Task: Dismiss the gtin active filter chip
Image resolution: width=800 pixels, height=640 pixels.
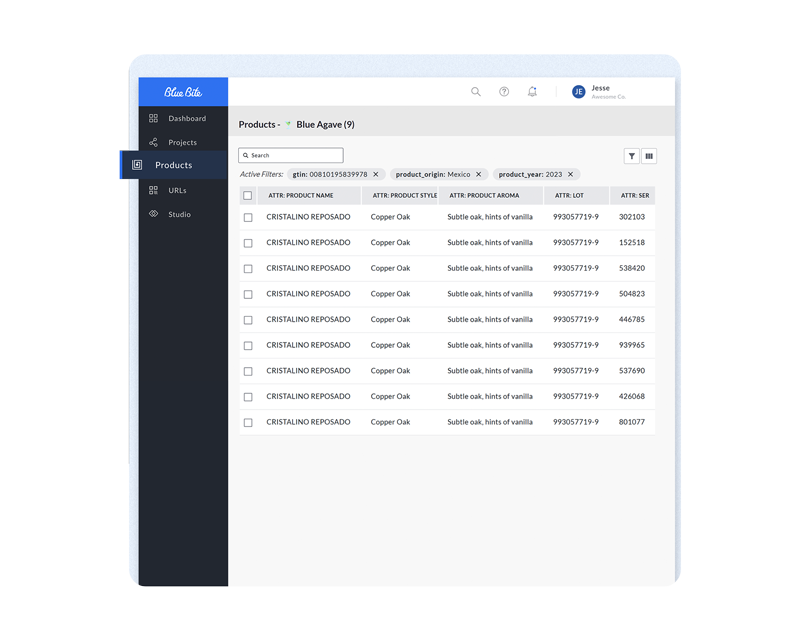Action: (376, 174)
